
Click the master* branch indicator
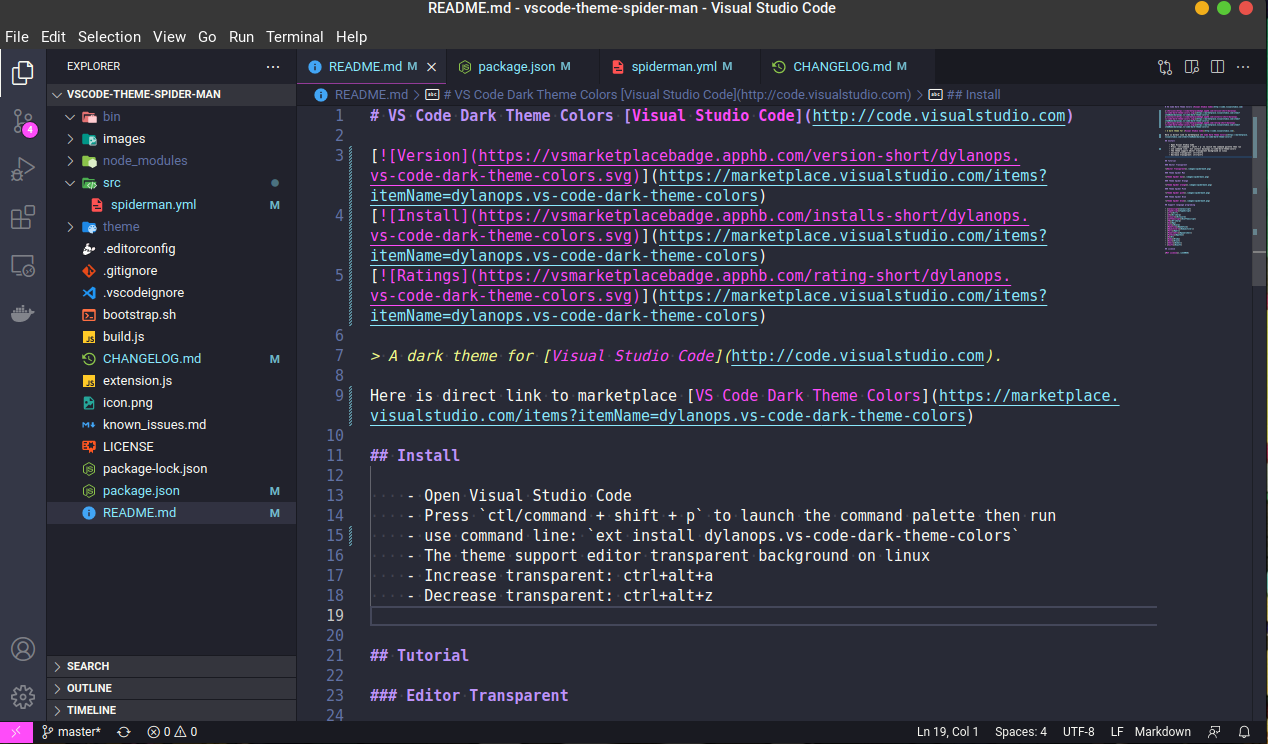click(x=72, y=731)
